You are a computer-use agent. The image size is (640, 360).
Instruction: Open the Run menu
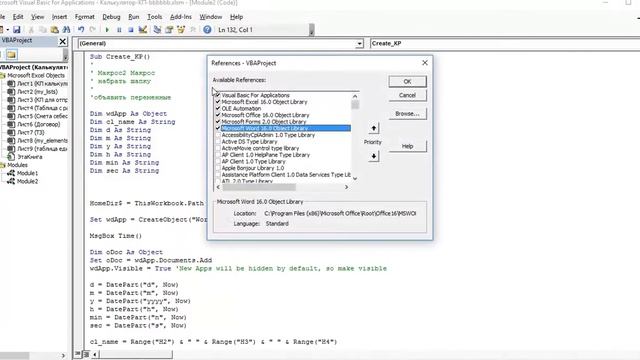tap(133, 17)
